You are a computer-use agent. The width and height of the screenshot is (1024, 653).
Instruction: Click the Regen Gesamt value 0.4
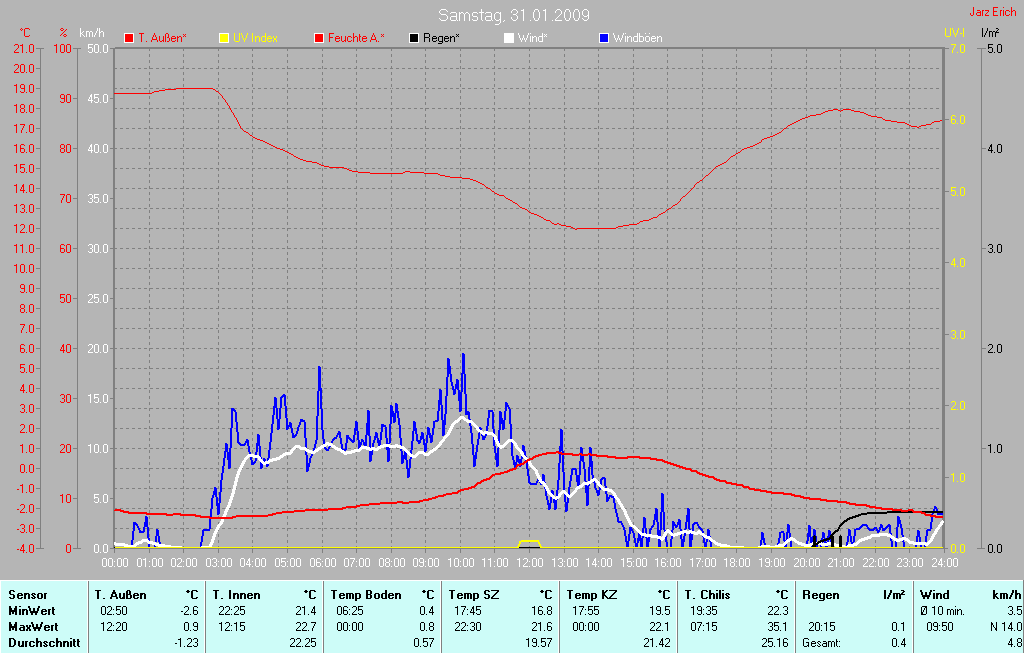897,643
